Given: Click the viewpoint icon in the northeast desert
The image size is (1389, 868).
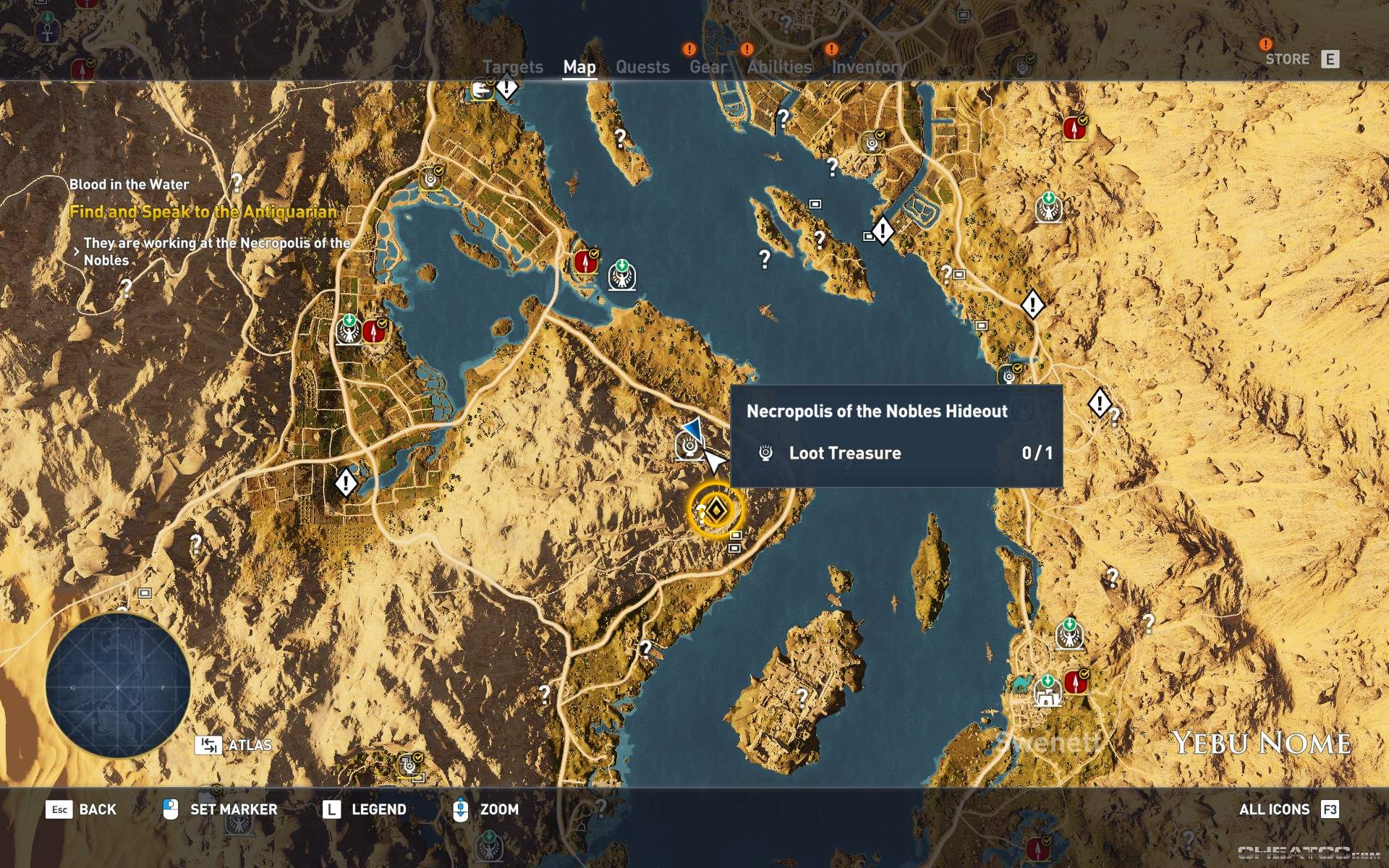Looking at the screenshot, I should (x=1048, y=208).
